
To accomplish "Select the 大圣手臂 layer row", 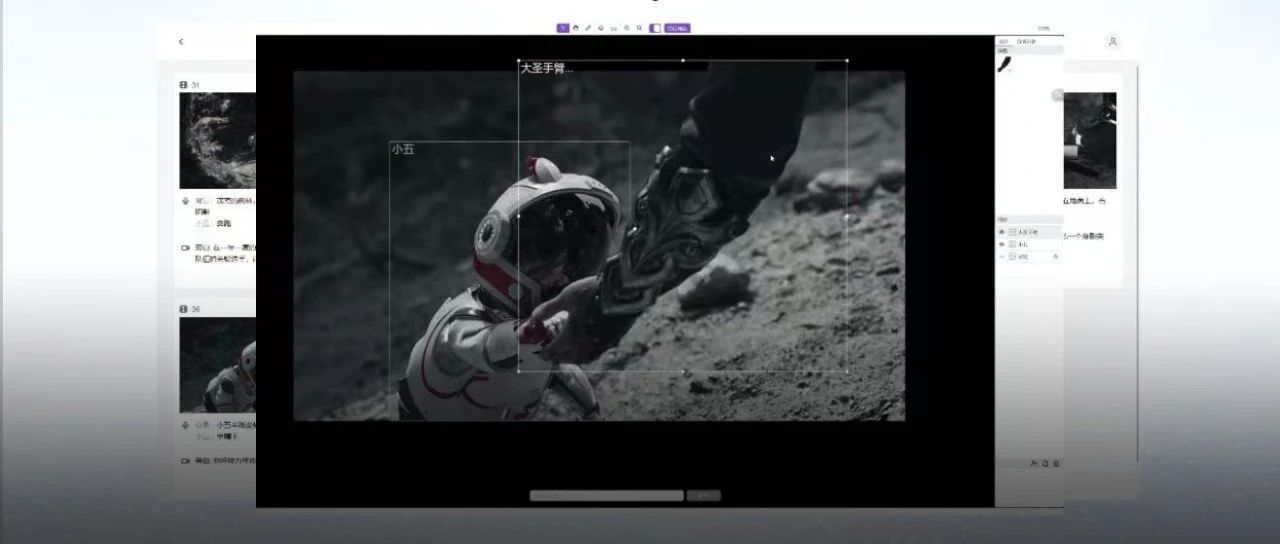I will (1029, 232).
